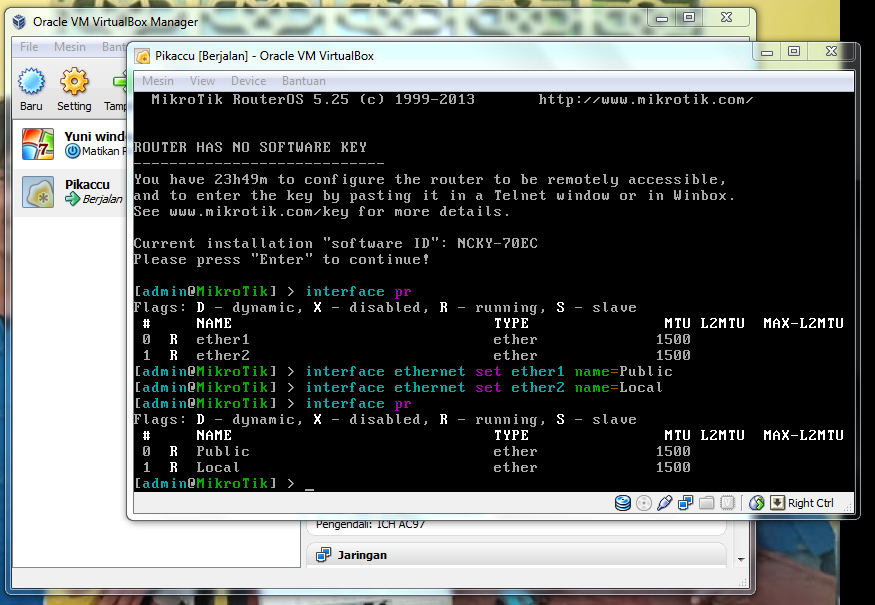Open Mesin menu in VirtualBox Manager
Screen dimensions: 875x605
point(70,47)
